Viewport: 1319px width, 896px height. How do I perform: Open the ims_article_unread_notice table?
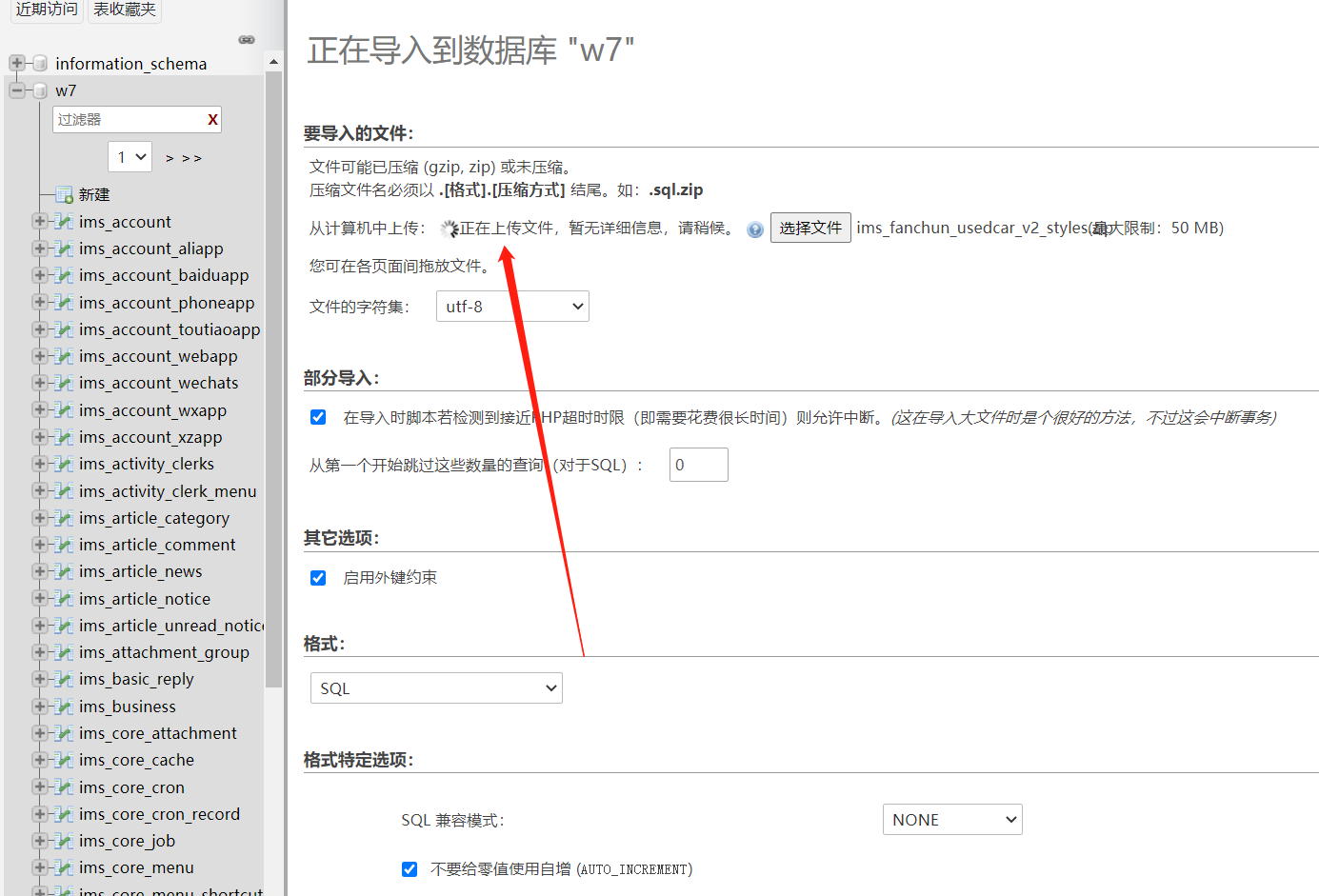pyautogui.click(x=171, y=626)
